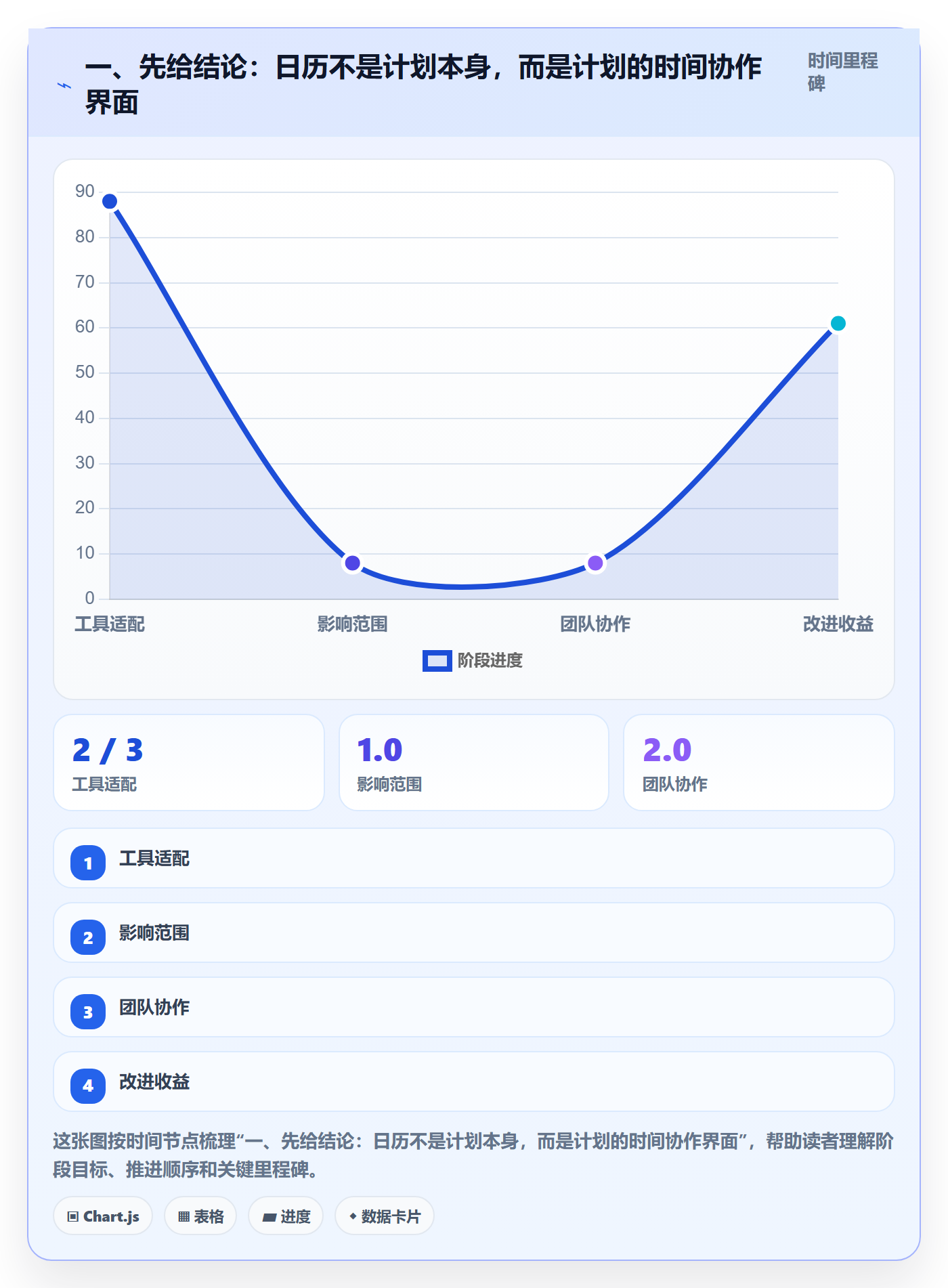Screen dimensions: 948x1288
Task: Click the 工具适配 data point on the chart
Action: (110, 201)
